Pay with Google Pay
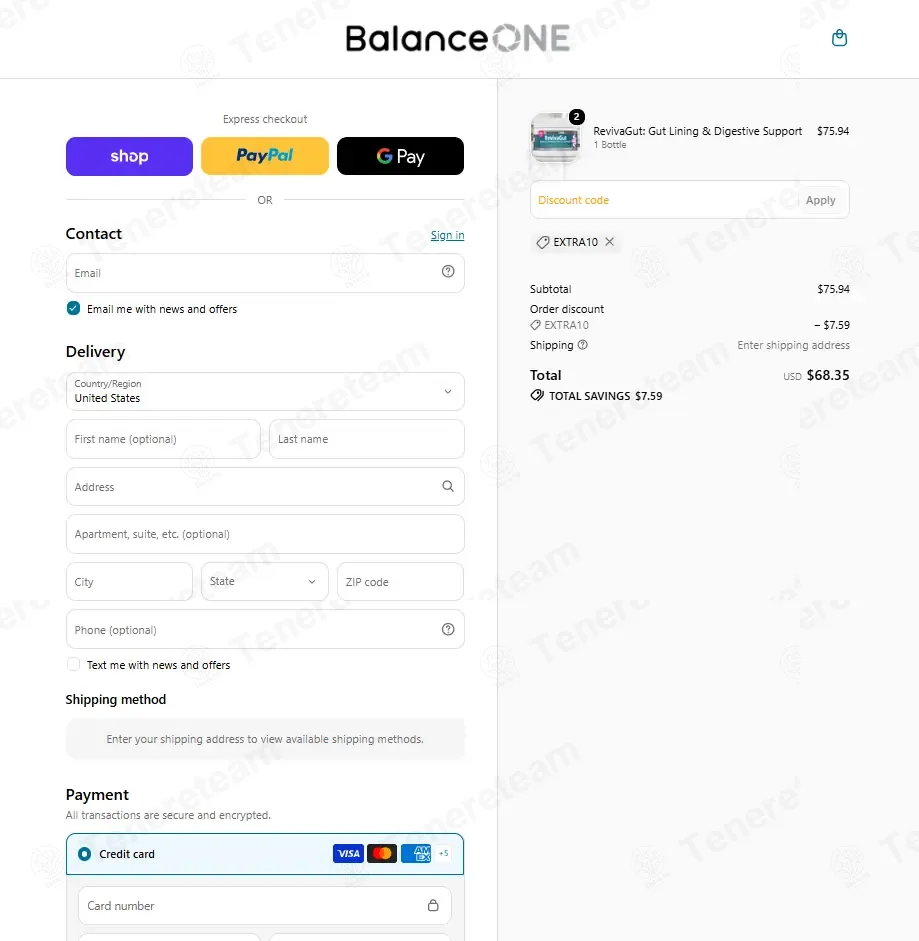Viewport: 919px width, 941px height. coord(400,156)
